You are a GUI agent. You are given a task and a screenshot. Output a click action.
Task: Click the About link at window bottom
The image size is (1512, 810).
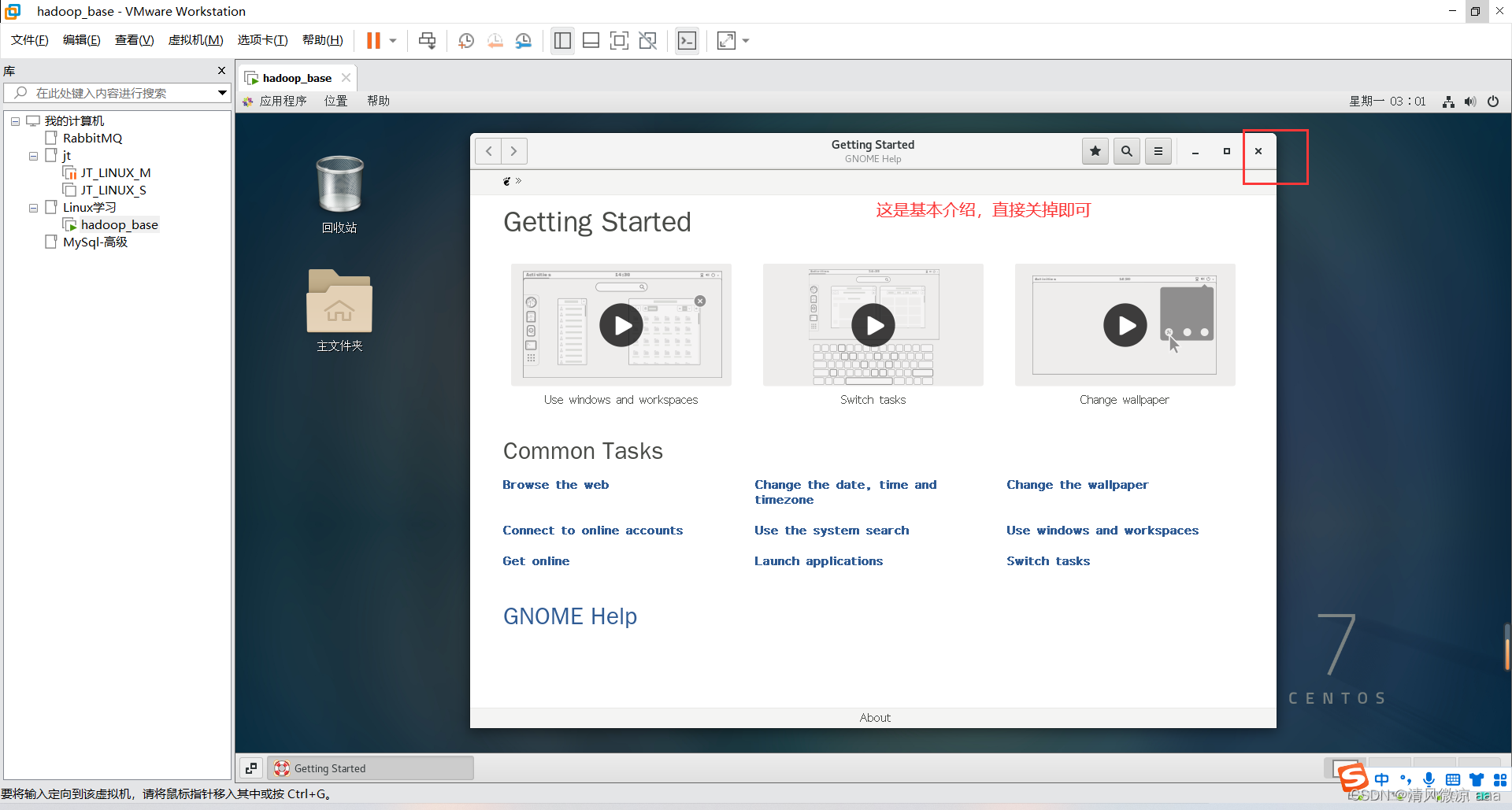[875, 718]
